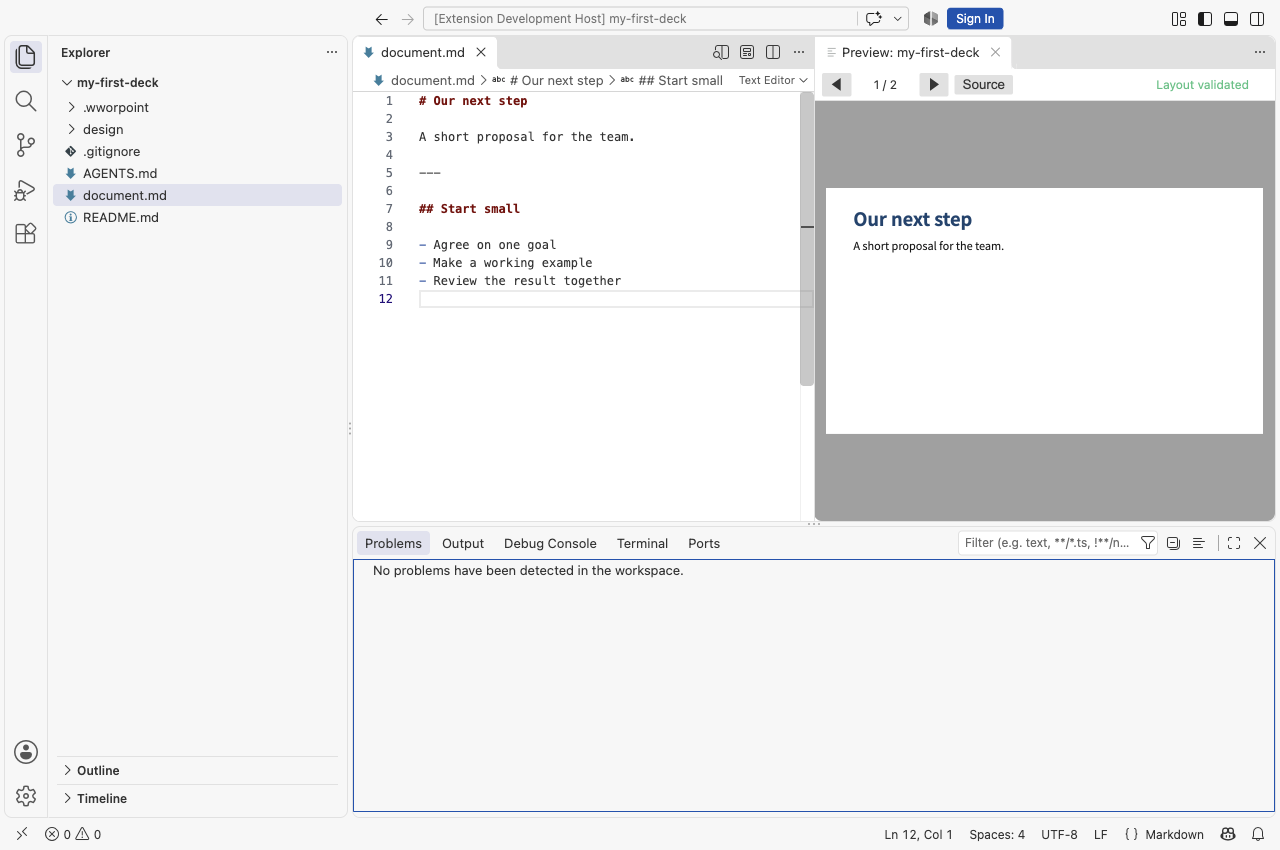The image size is (1280, 850).
Task: Split the editor right
Action: 773,52
